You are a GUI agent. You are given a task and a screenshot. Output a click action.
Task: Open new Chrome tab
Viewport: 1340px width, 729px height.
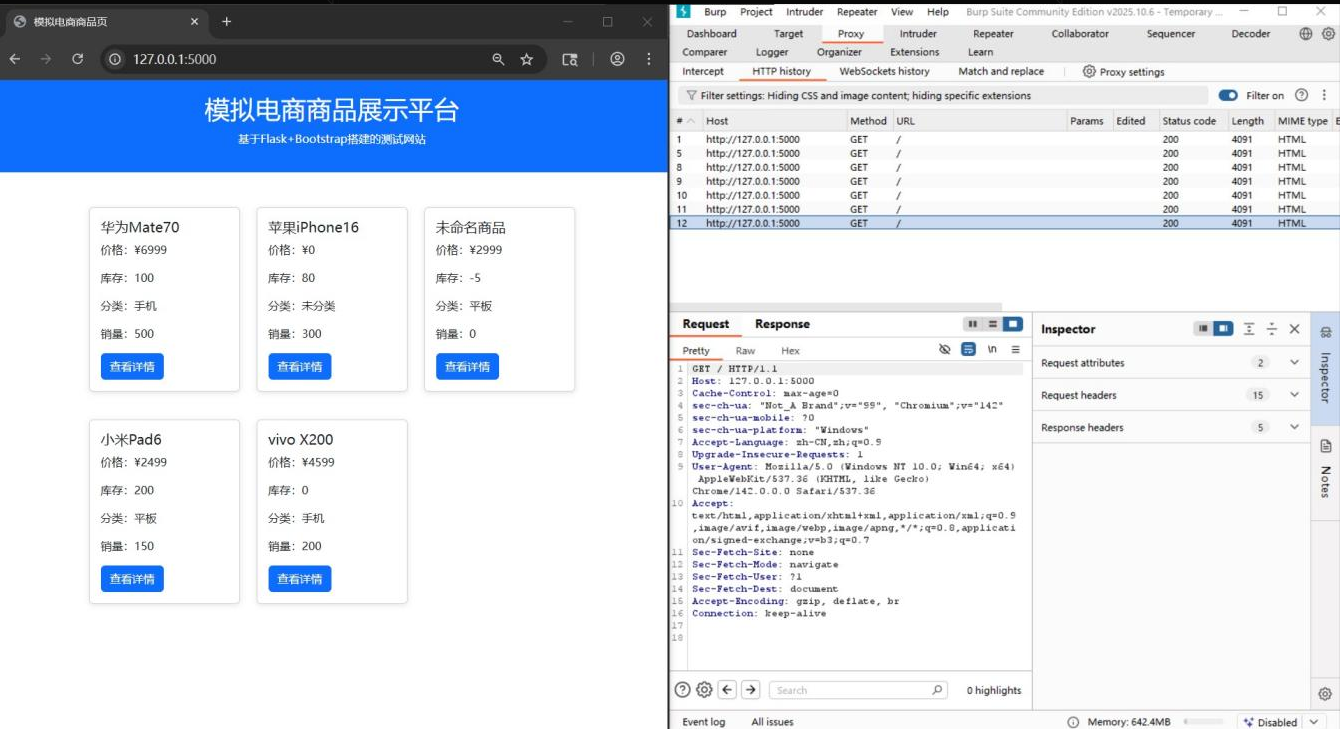pyautogui.click(x=226, y=21)
